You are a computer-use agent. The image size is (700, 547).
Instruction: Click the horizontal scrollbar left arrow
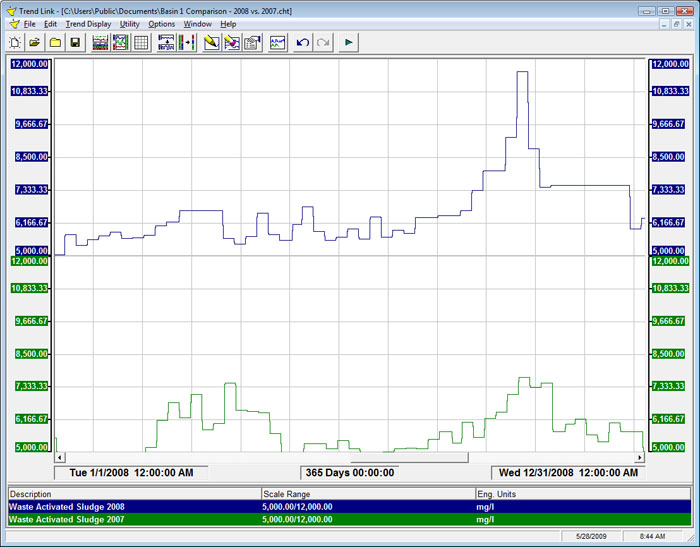pos(59,458)
